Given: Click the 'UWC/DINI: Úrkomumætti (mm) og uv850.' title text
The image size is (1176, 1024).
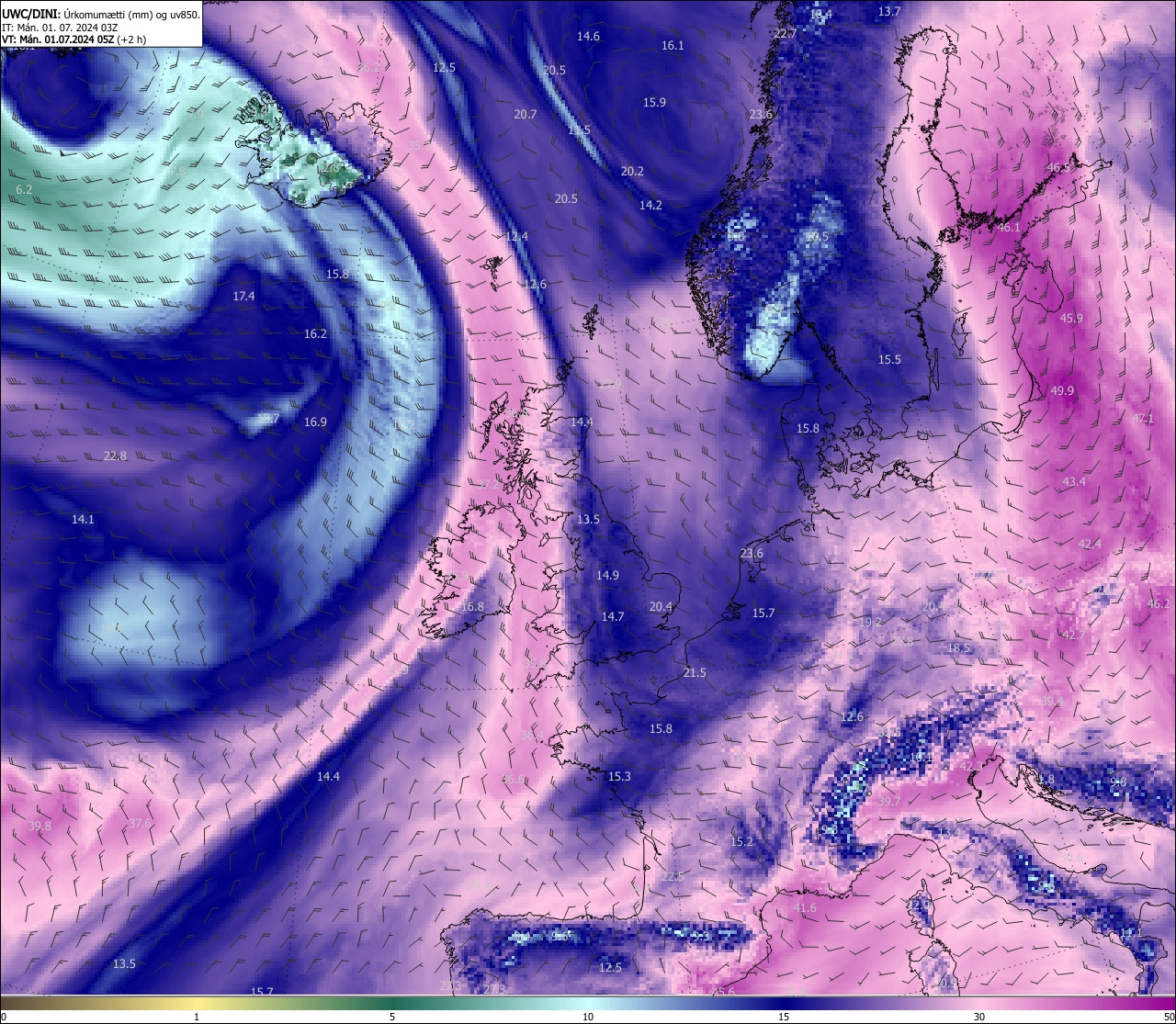Looking at the screenshot, I should pyautogui.click(x=101, y=14).
